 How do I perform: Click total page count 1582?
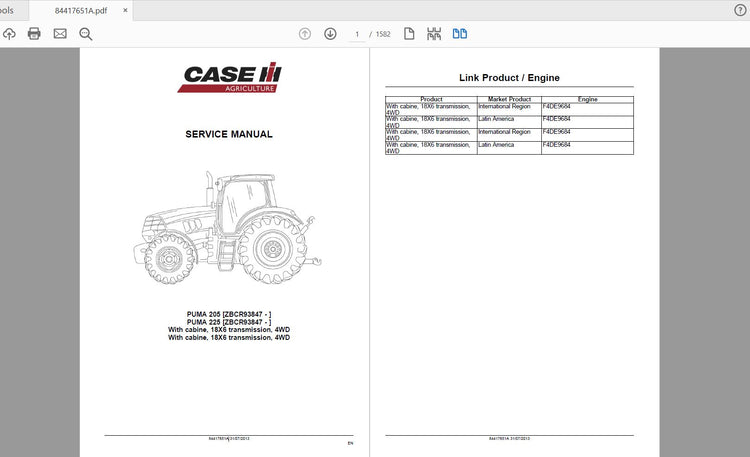383,34
